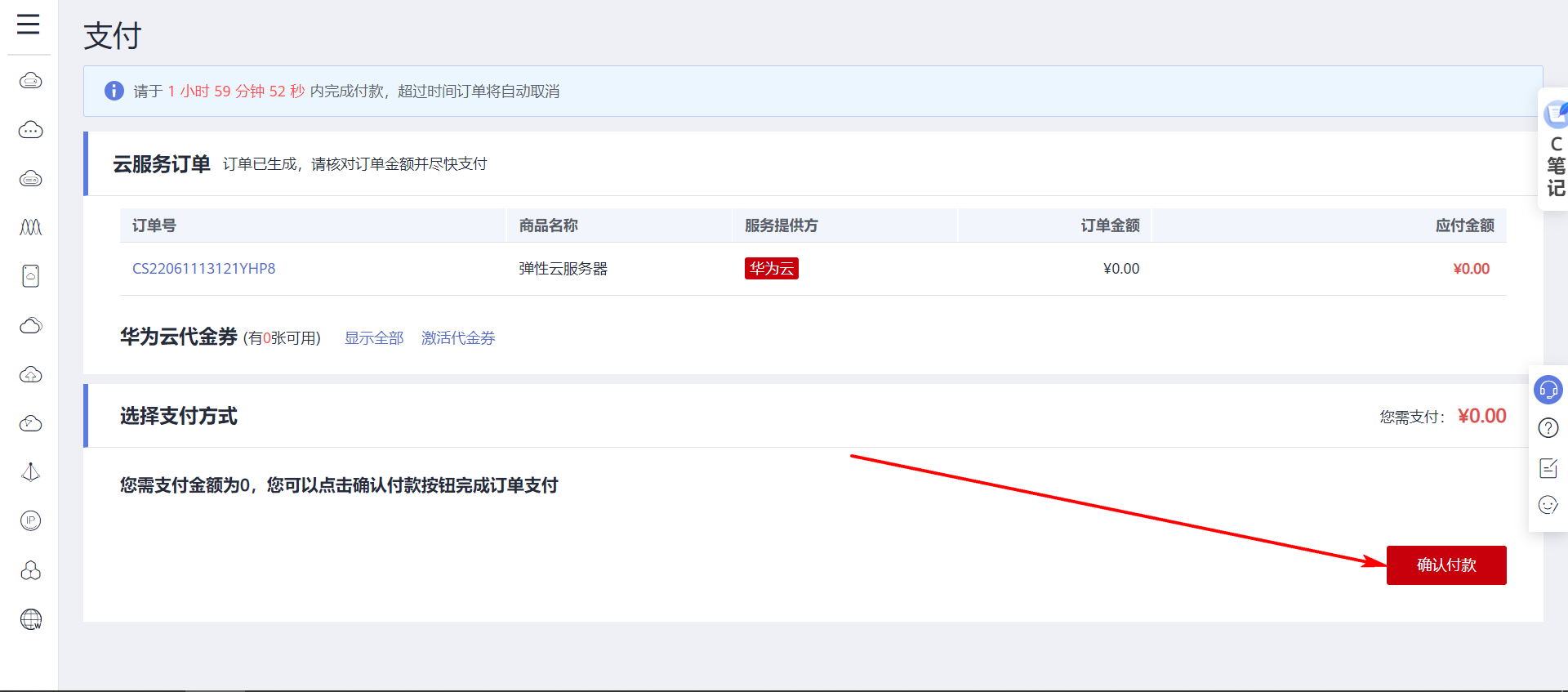This screenshot has height=692, width=1568.
Task: Click the three-hexagon cluster sidebar icon
Action: tap(30, 570)
